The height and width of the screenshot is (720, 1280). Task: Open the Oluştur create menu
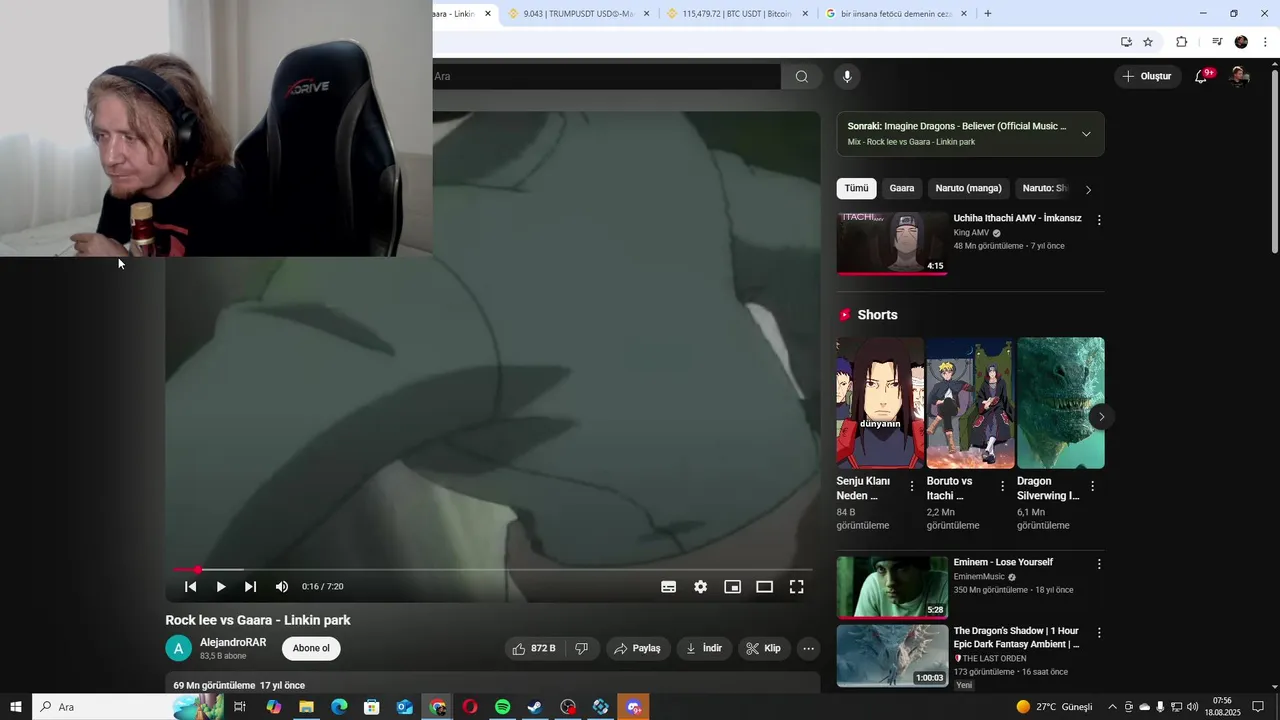point(1148,76)
